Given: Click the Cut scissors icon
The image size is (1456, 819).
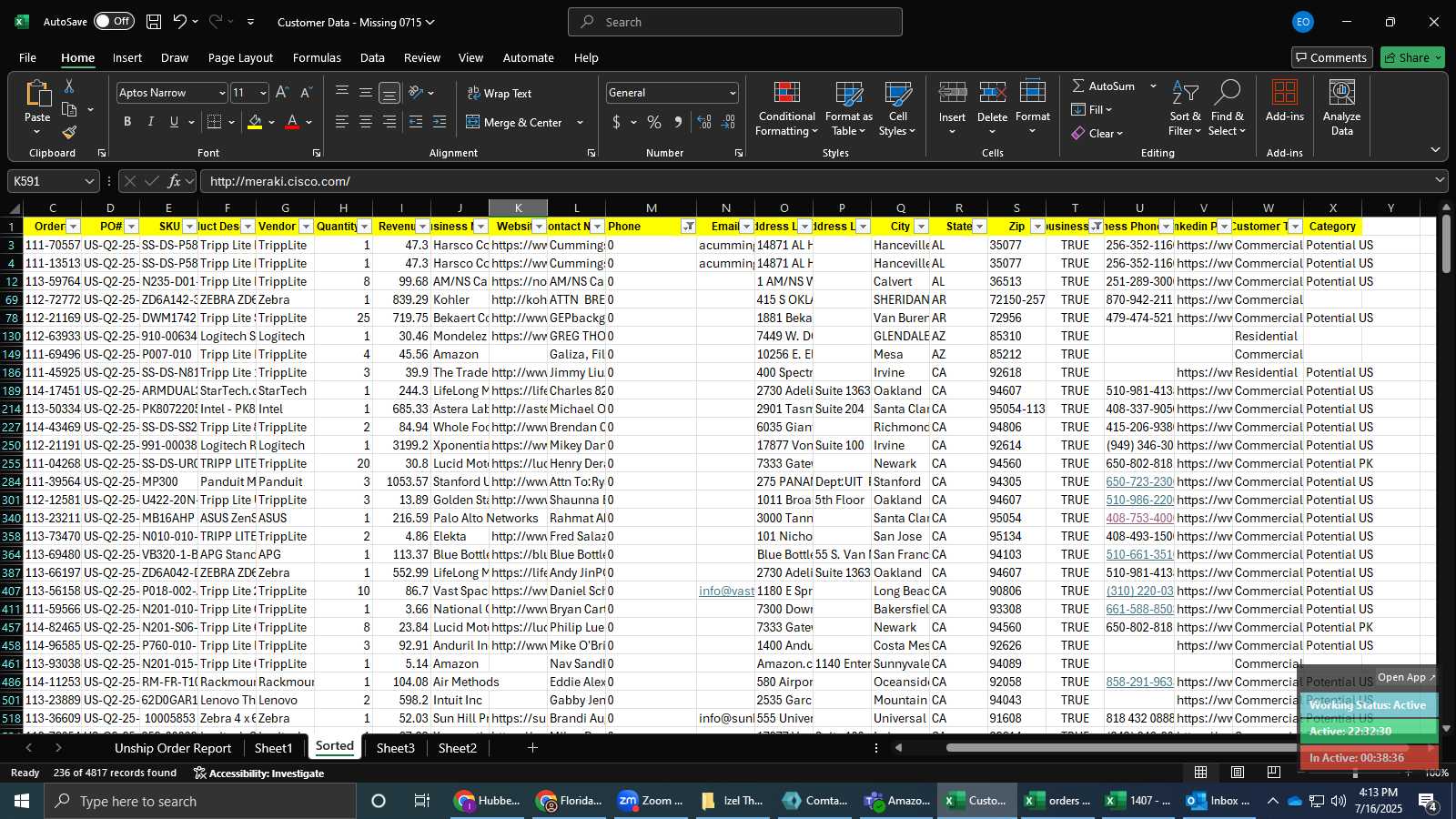Looking at the screenshot, I should [x=69, y=86].
